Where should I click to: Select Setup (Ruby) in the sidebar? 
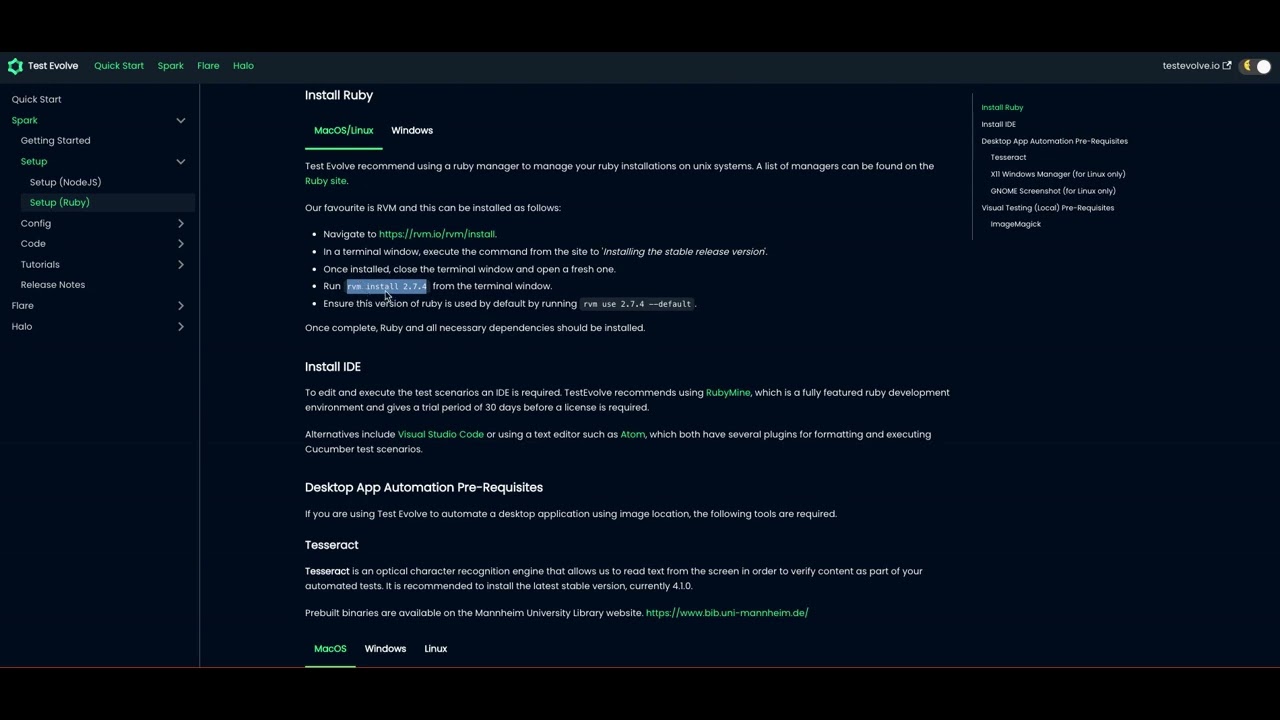[x=60, y=203]
